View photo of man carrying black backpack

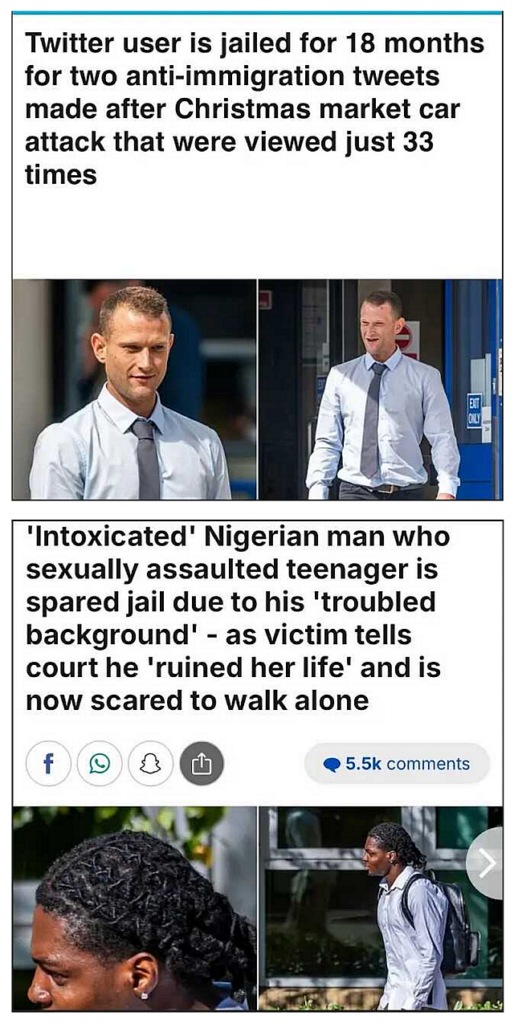point(381,908)
